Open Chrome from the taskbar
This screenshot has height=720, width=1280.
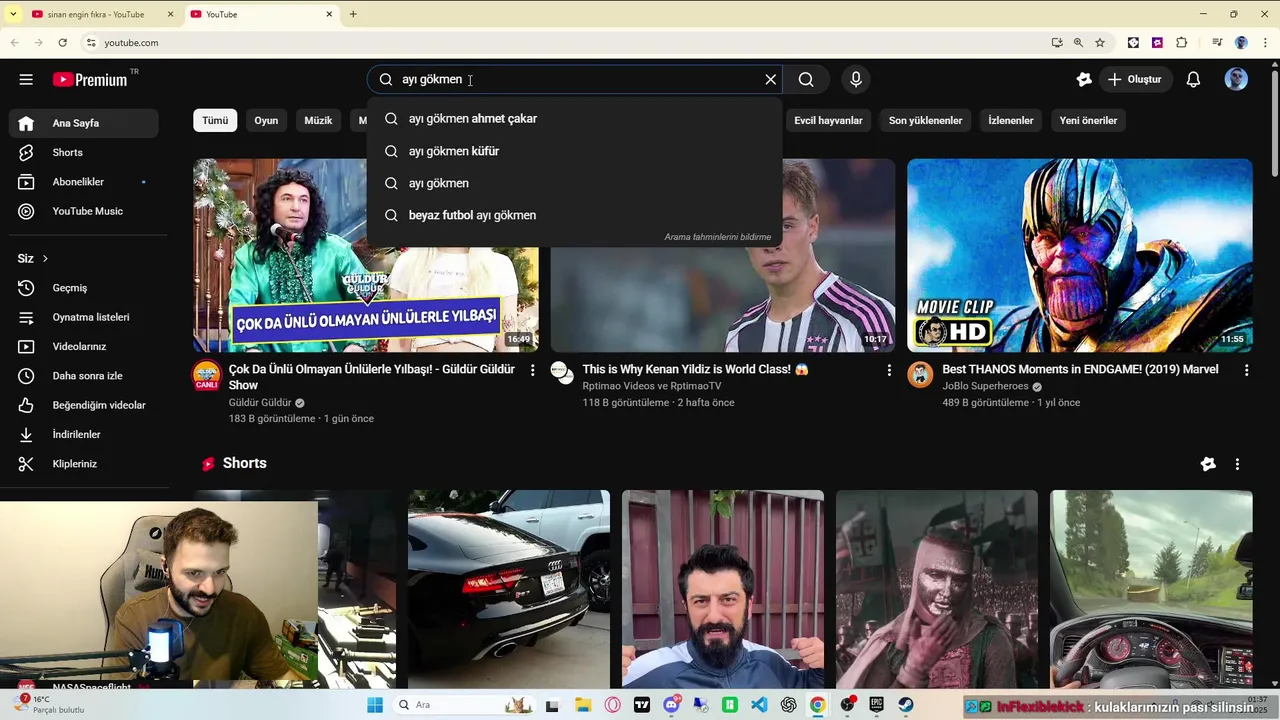[x=817, y=705]
